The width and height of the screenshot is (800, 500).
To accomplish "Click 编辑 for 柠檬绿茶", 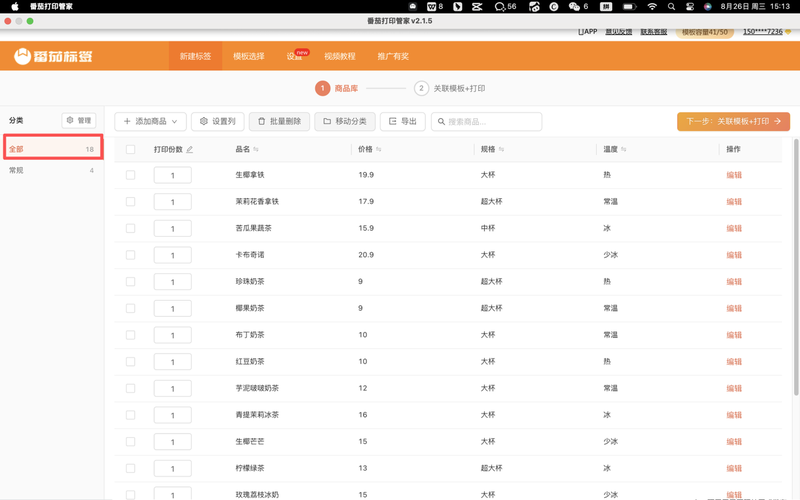I will (x=734, y=468).
